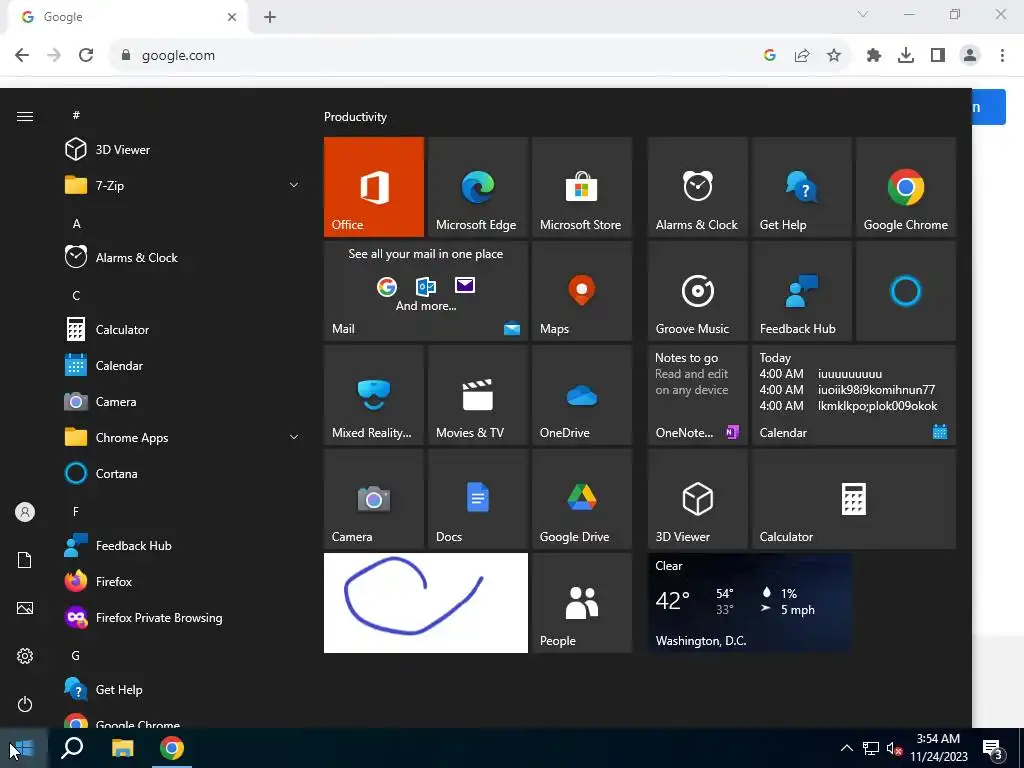
Task: Select the C letter header in app list
Action: (76, 295)
